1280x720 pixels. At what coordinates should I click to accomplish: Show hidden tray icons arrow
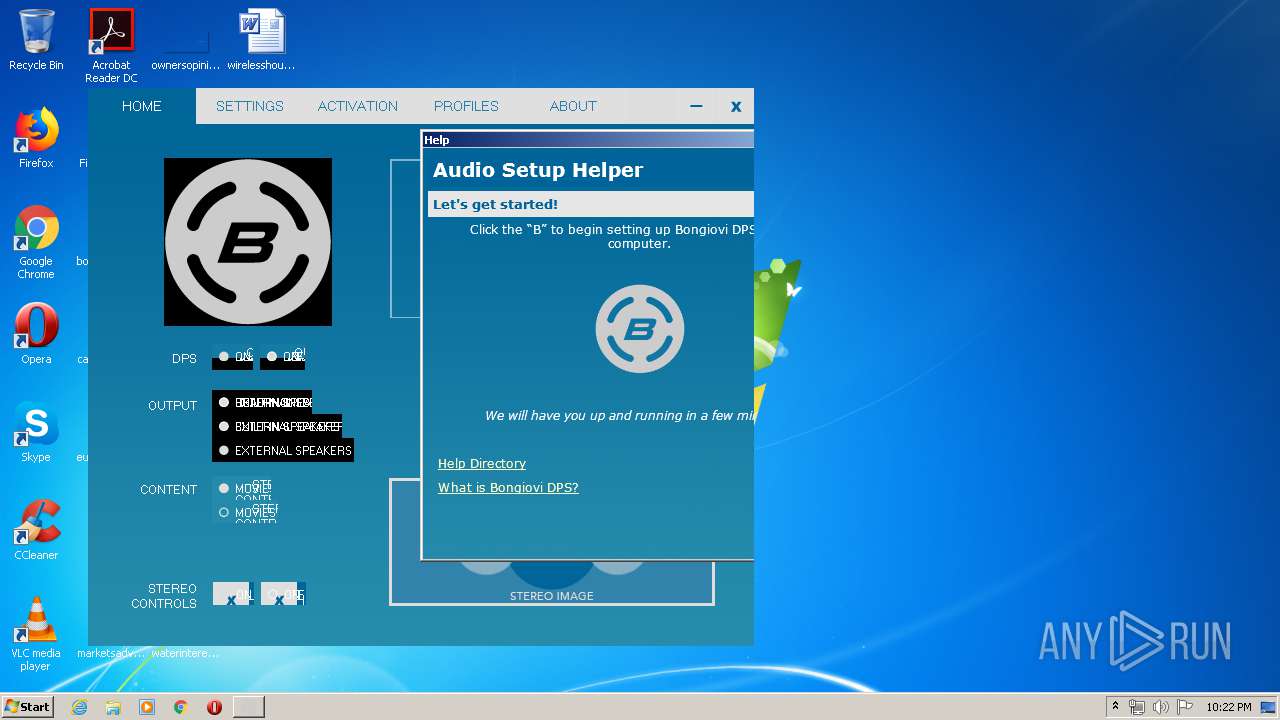(x=1115, y=707)
